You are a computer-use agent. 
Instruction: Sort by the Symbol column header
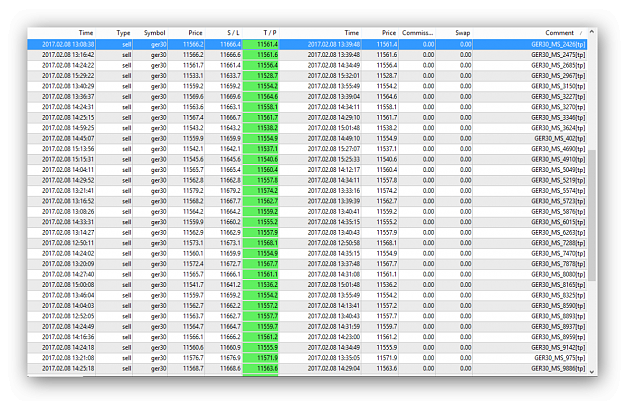(x=154, y=33)
